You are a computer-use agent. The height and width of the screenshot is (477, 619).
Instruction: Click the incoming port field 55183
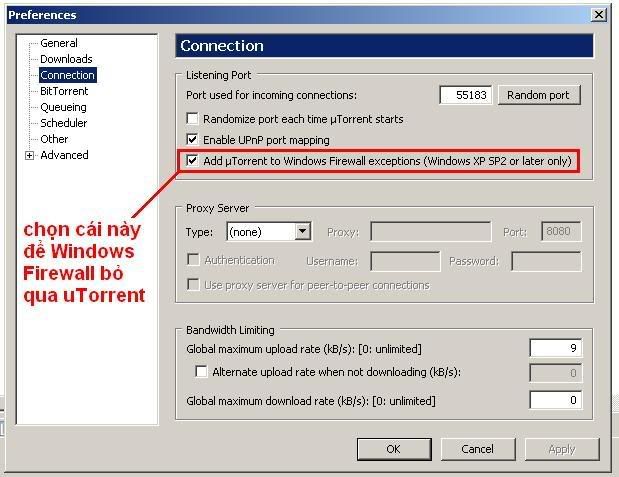(466, 95)
